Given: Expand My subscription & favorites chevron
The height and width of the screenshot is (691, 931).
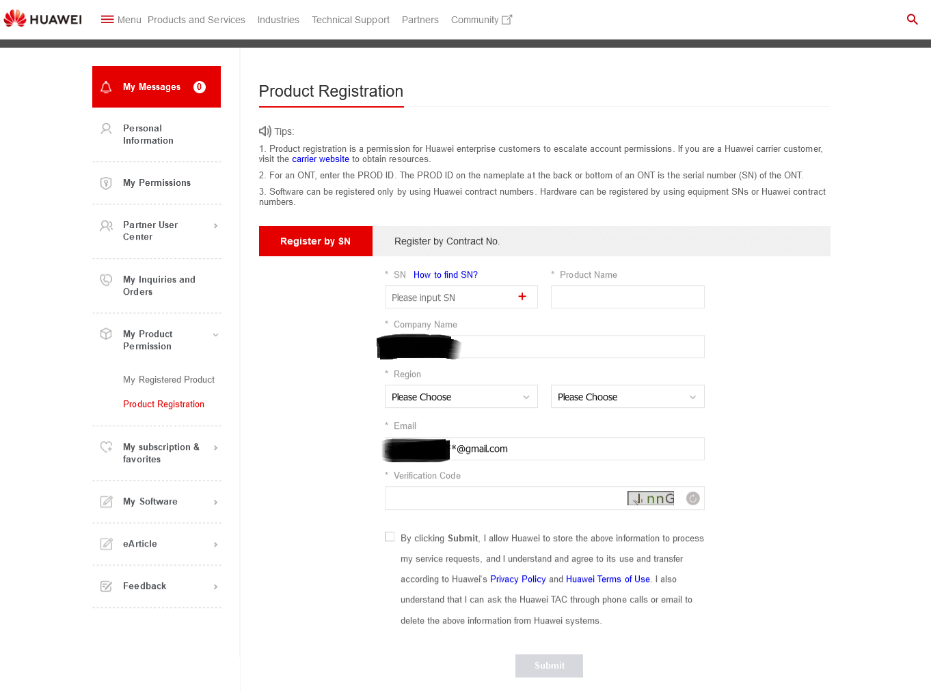Looking at the screenshot, I should tap(216, 448).
